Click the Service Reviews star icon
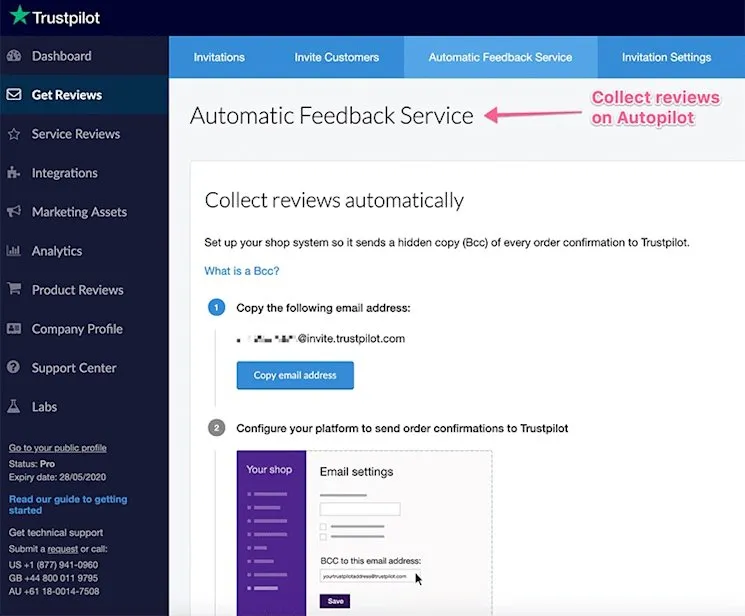 coord(14,135)
